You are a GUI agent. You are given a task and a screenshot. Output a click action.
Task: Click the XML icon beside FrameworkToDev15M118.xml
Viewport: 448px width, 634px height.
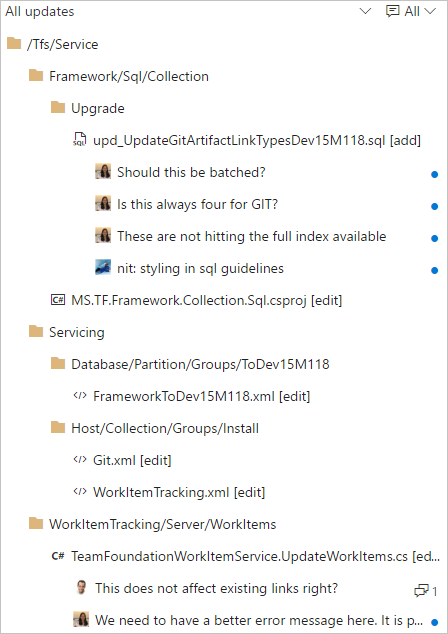click(80, 396)
